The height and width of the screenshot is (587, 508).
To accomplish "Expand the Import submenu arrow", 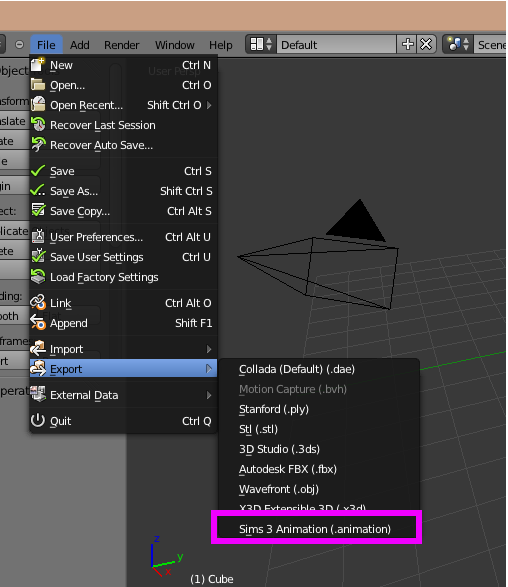I will click(209, 349).
